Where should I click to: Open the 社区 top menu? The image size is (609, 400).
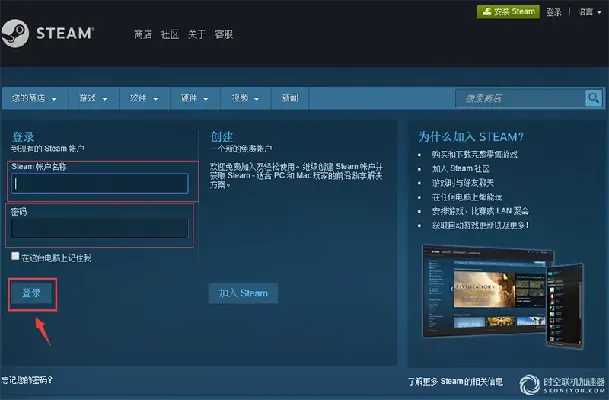(x=170, y=35)
